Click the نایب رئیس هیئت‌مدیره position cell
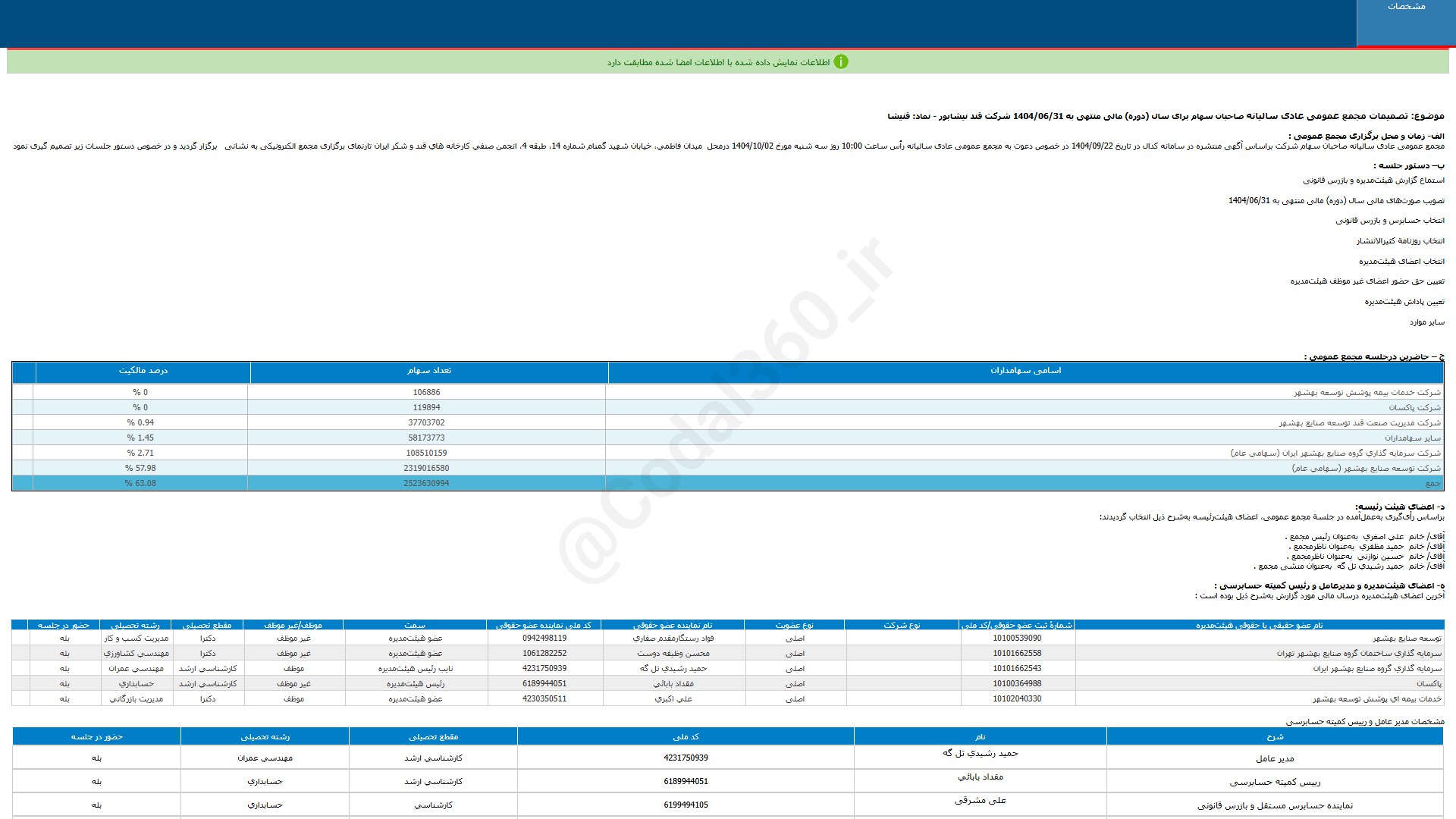The height and width of the screenshot is (819, 1456). [x=416, y=669]
